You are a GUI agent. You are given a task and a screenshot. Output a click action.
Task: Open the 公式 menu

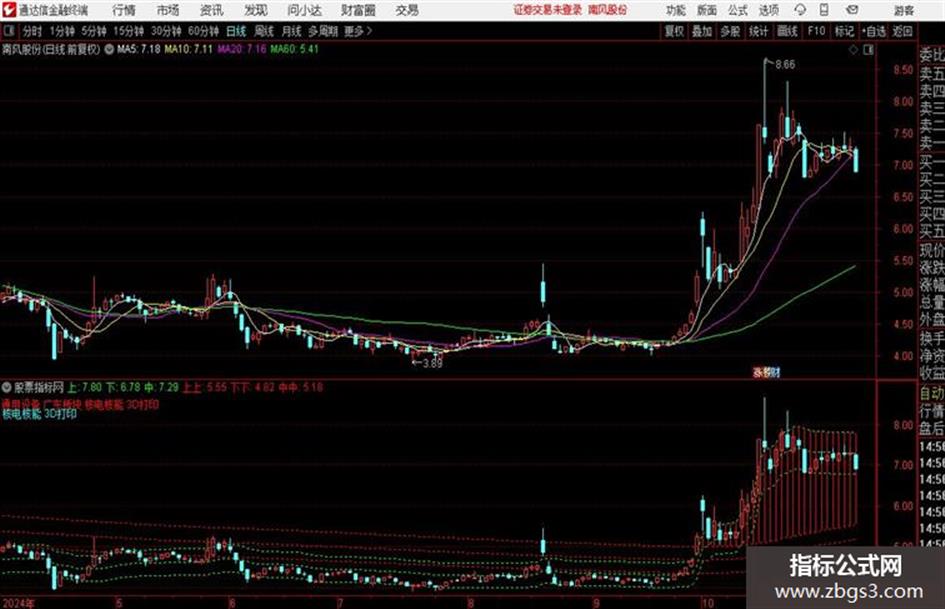pyautogui.click(x=738, y=10)
